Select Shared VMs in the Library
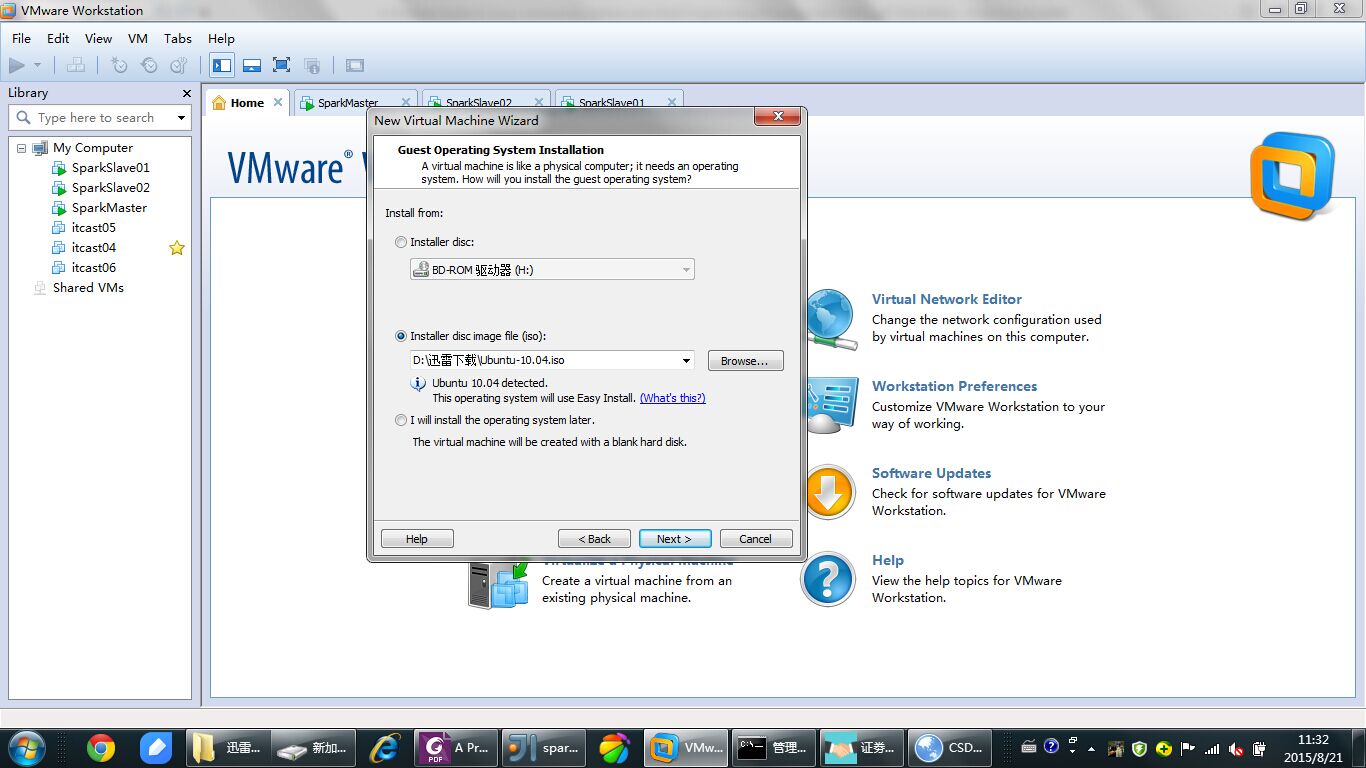Viewport: 1366px width, 768px height. (88, 288)
